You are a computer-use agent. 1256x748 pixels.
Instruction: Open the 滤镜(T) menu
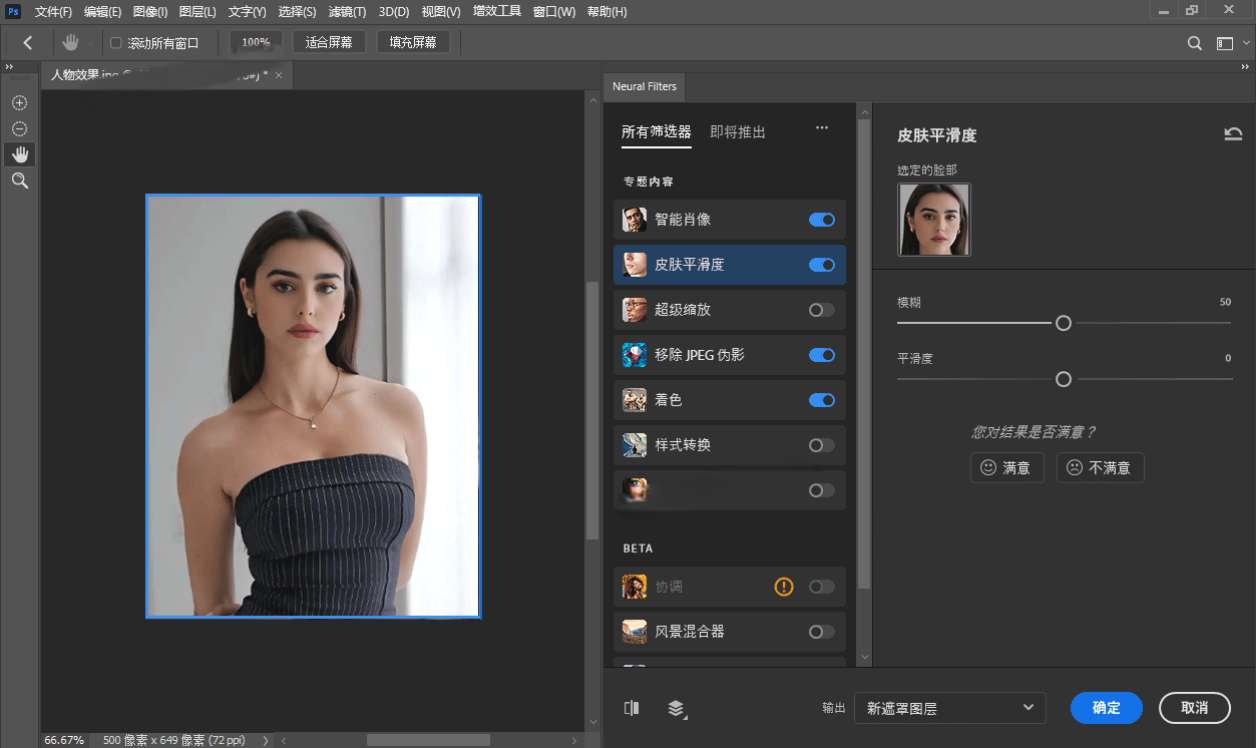[x=347, y=12]
